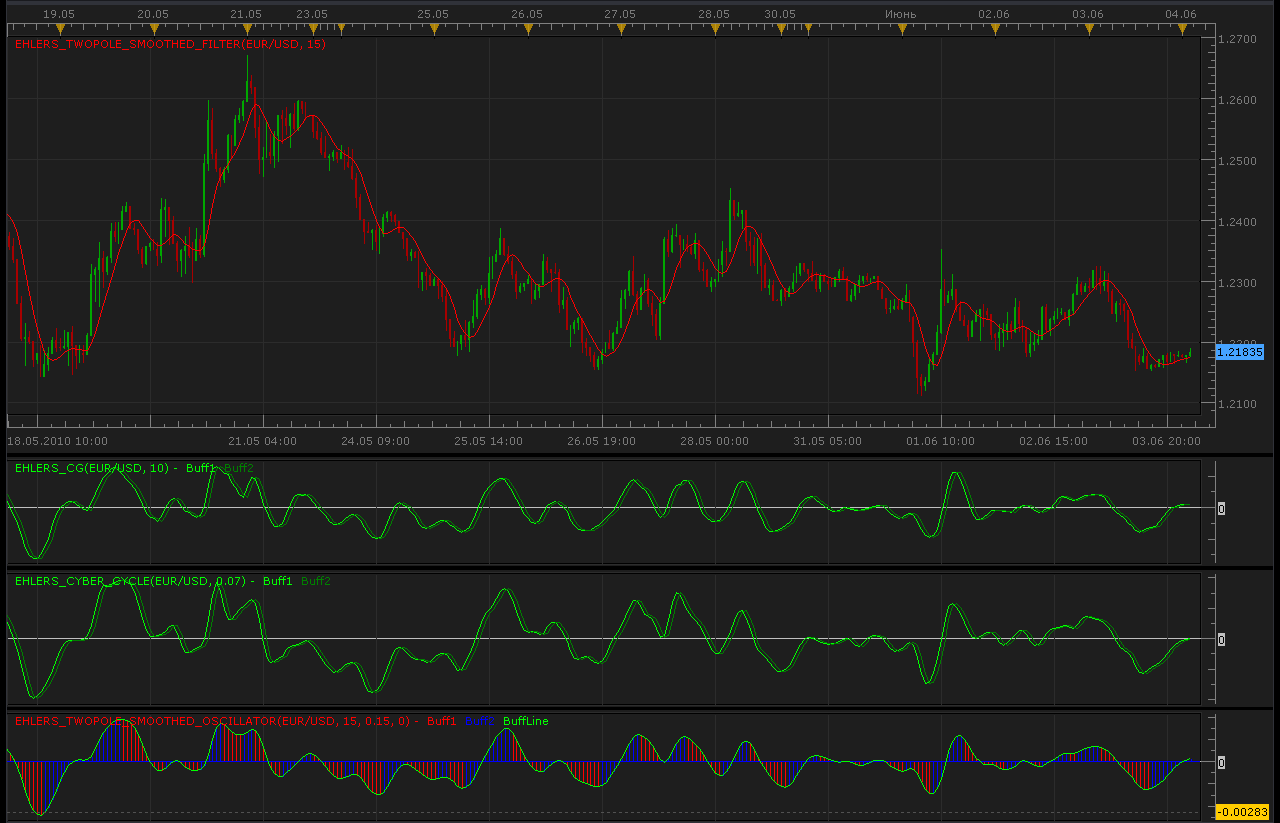Click the blue current price tag 1.21835

[1240, 352]
